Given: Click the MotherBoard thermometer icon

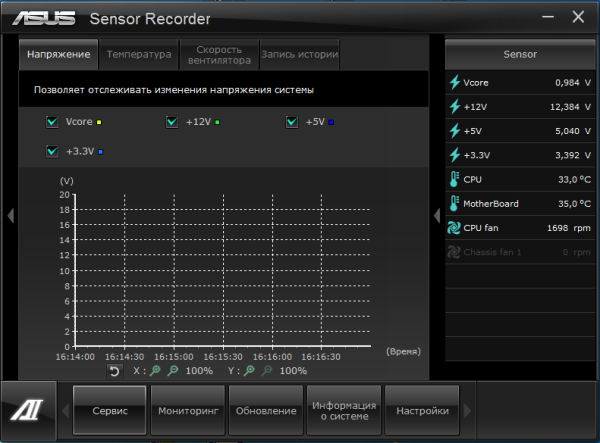Looking at the screenshot, I should [x=454, y=203].
